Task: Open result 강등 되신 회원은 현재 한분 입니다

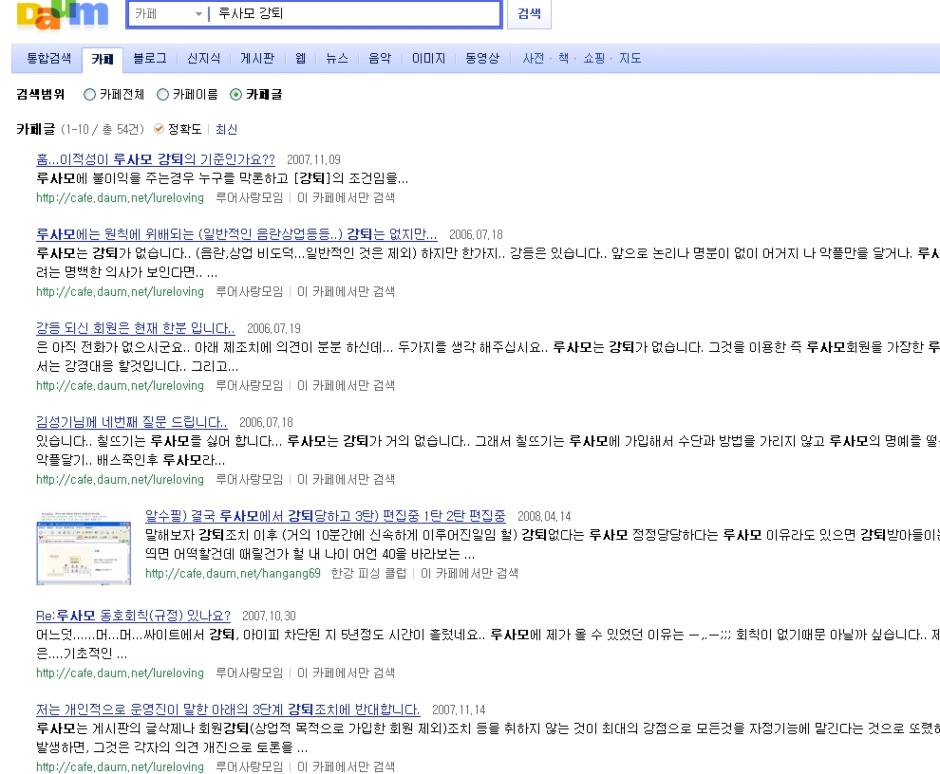Action: point(135,329)
